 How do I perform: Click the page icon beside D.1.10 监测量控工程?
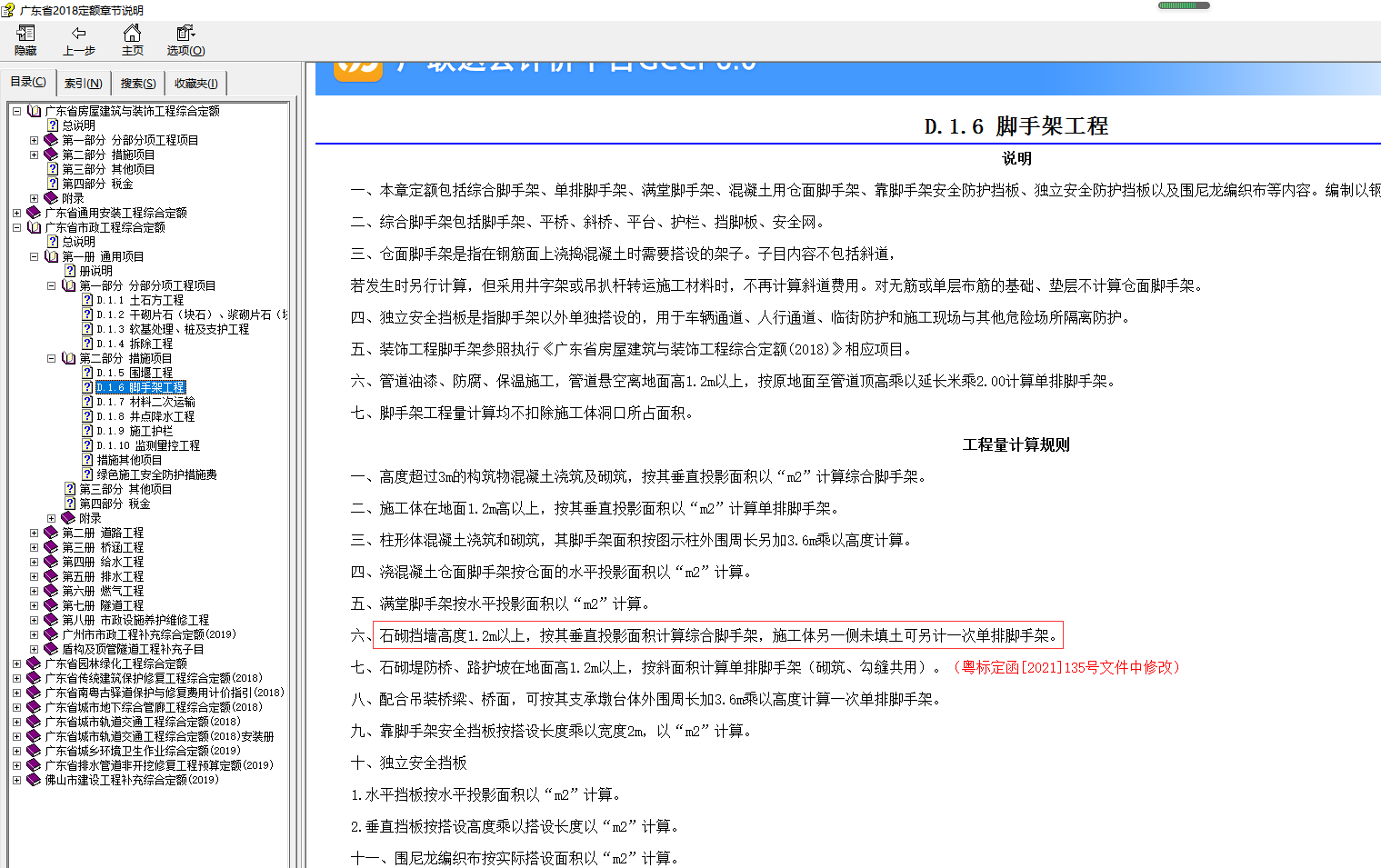(87, 445)
